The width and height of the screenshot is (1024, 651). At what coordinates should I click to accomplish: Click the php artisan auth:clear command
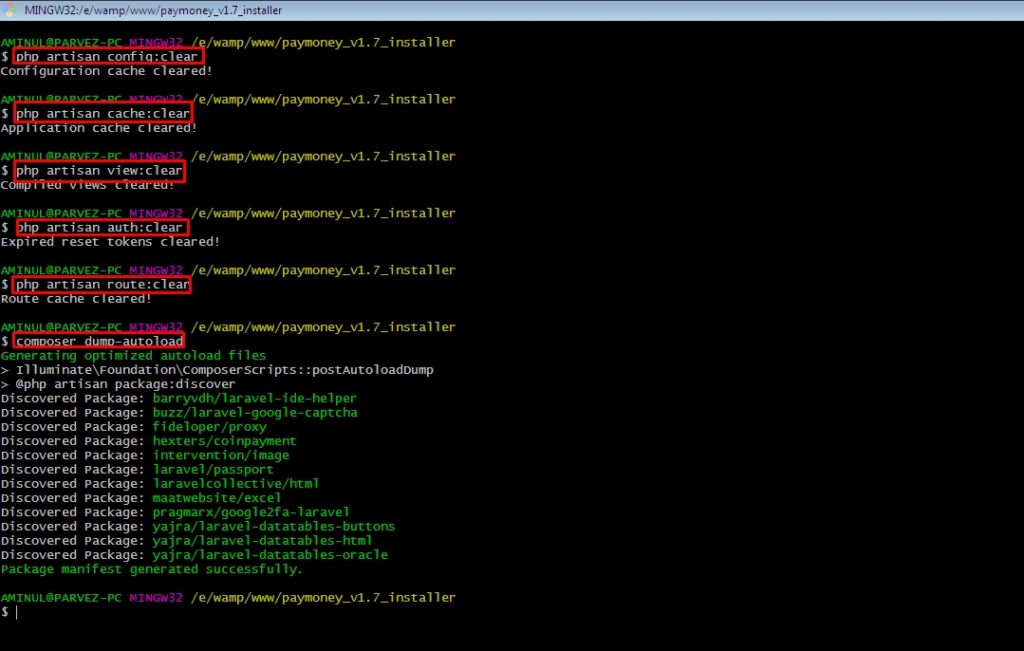tap(99, 227)
